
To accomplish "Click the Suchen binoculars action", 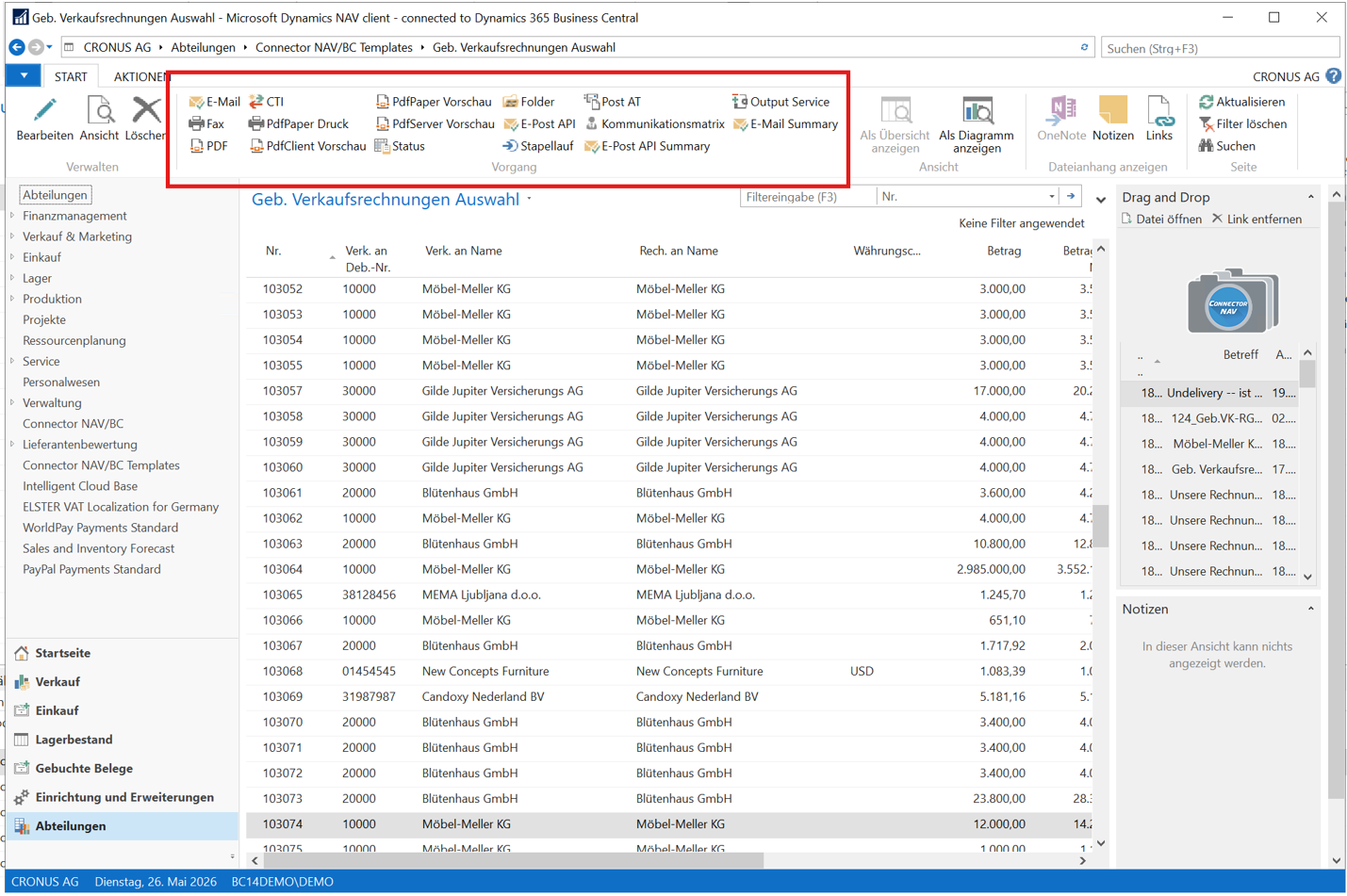I will (1226, 146).
